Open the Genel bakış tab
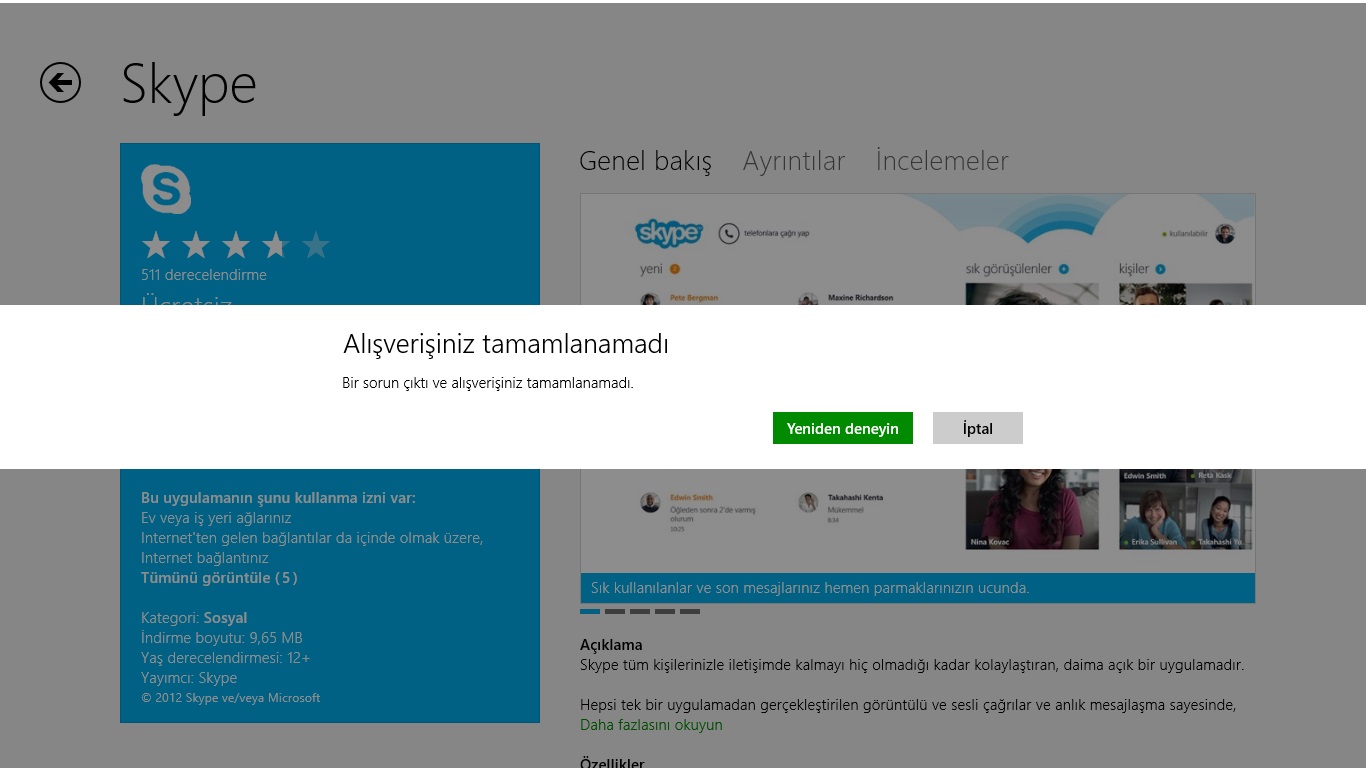This screenshot has height=768, width=1366. 646,161
